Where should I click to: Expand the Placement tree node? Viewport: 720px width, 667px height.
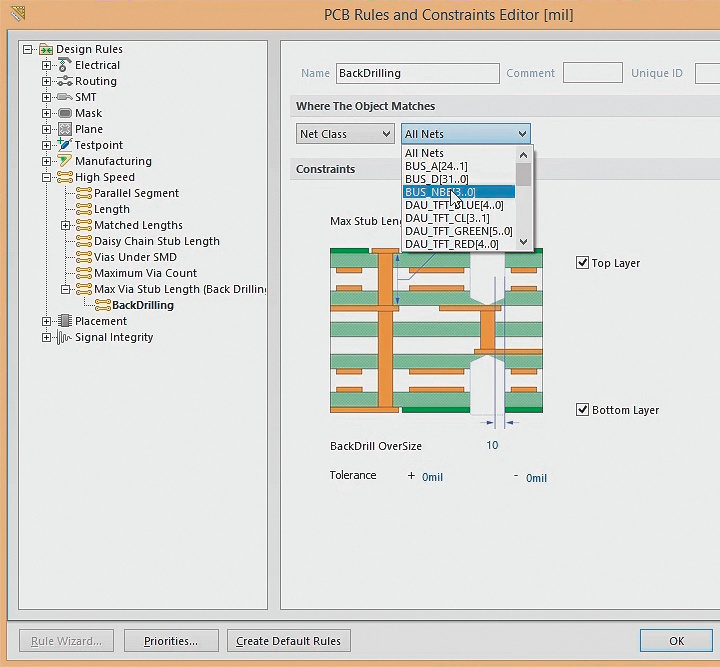pyautogui.click(x=46, y=321)
